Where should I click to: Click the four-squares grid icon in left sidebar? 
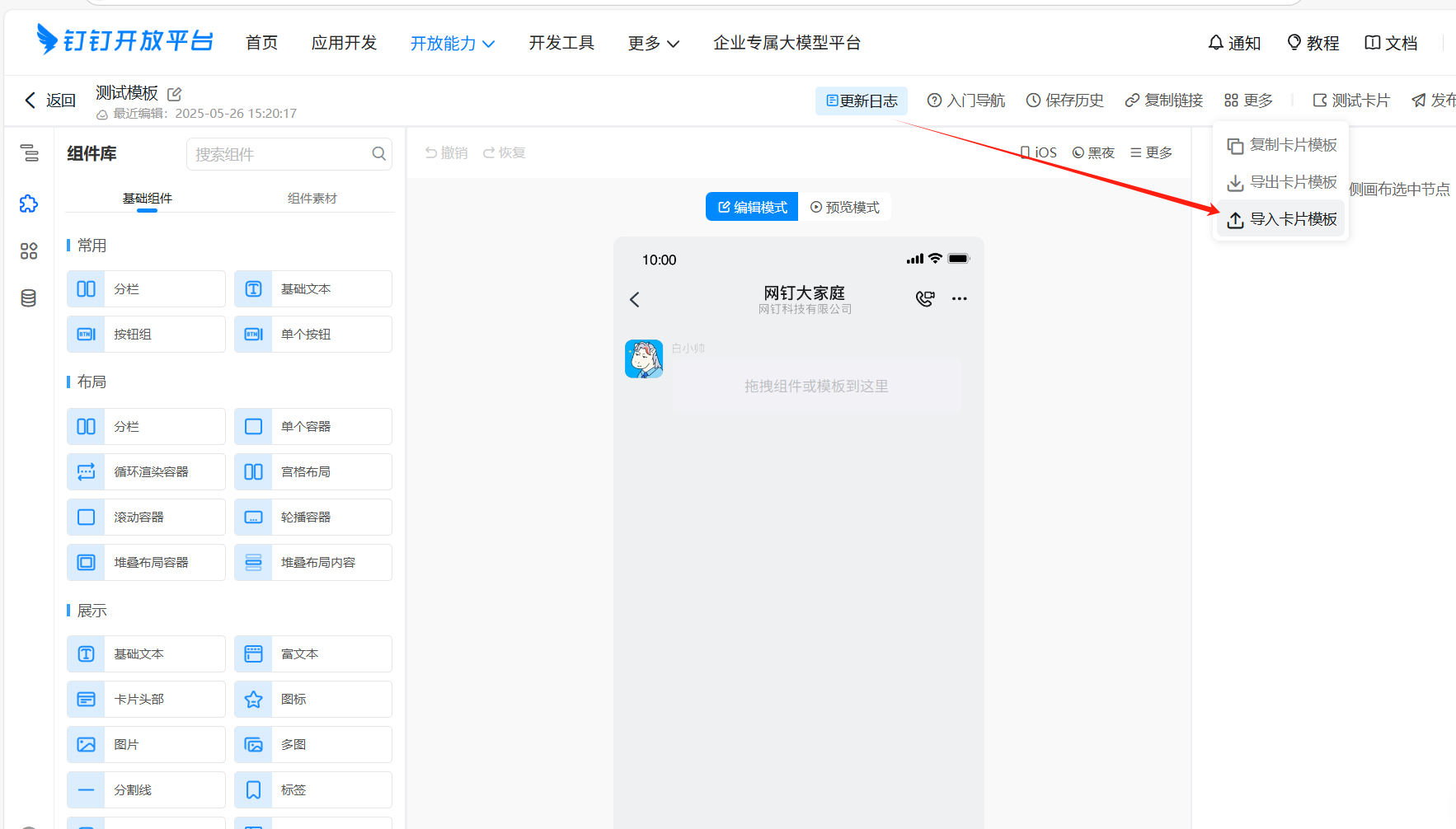29,251
